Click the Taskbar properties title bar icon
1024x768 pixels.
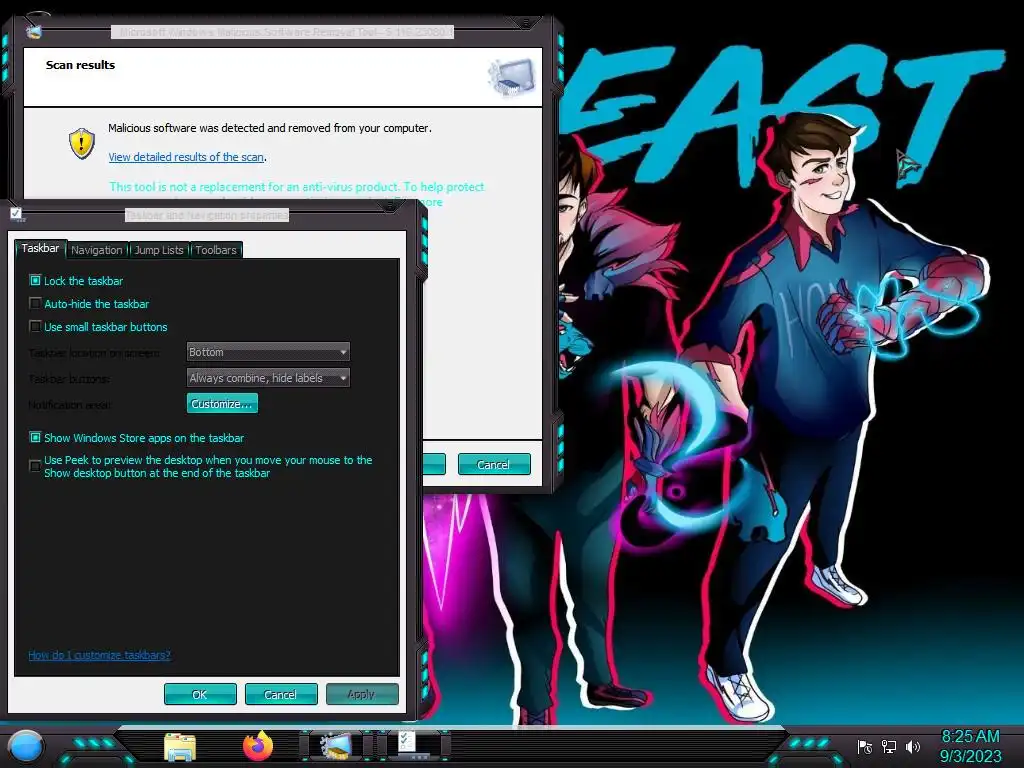tap(17, 214)
